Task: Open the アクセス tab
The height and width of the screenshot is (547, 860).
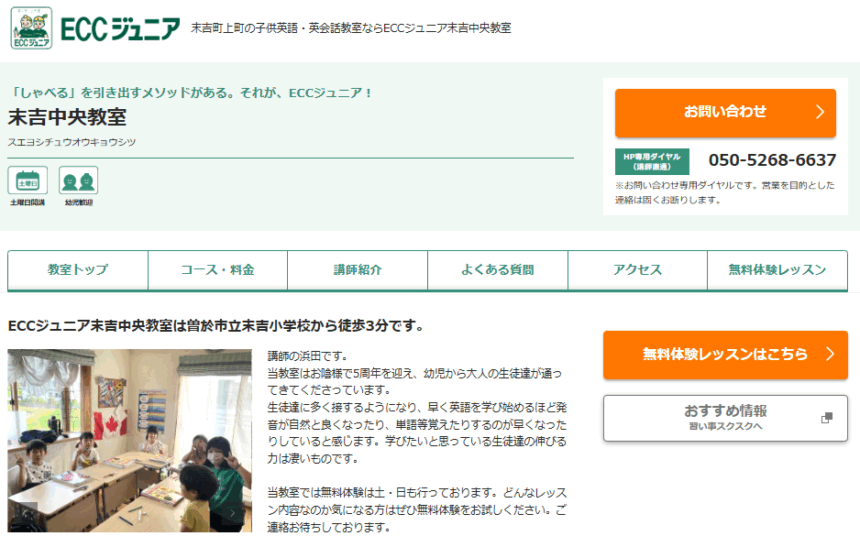Action: coord(638,270)
